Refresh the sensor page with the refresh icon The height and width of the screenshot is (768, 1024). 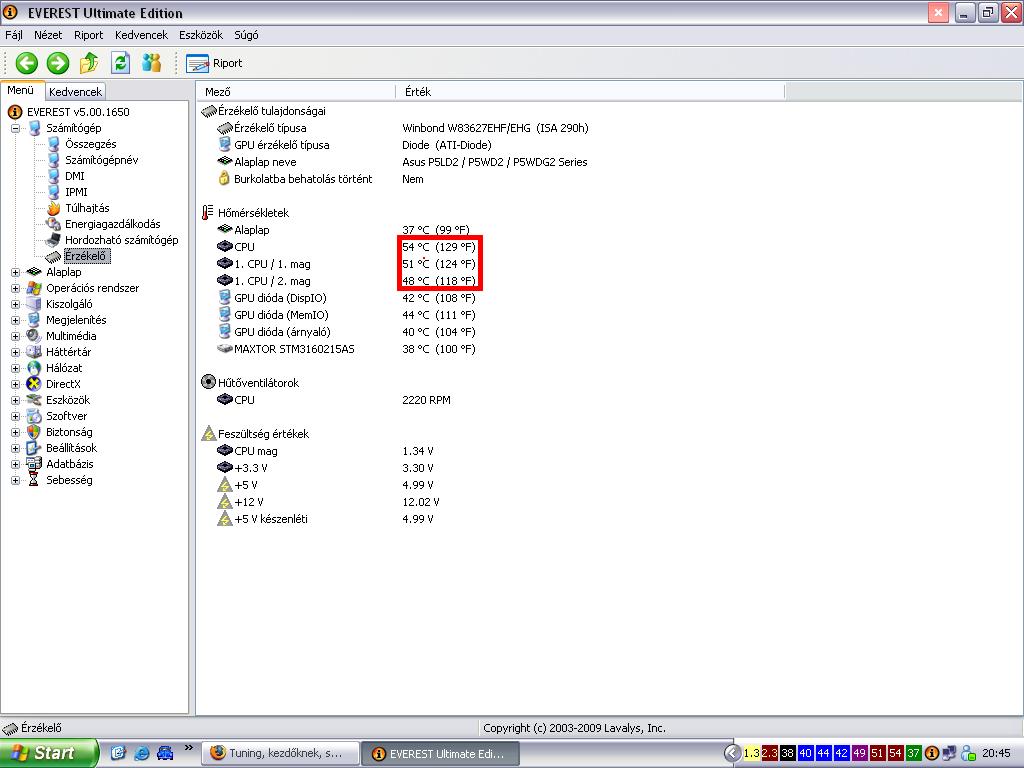click(120, 63)
